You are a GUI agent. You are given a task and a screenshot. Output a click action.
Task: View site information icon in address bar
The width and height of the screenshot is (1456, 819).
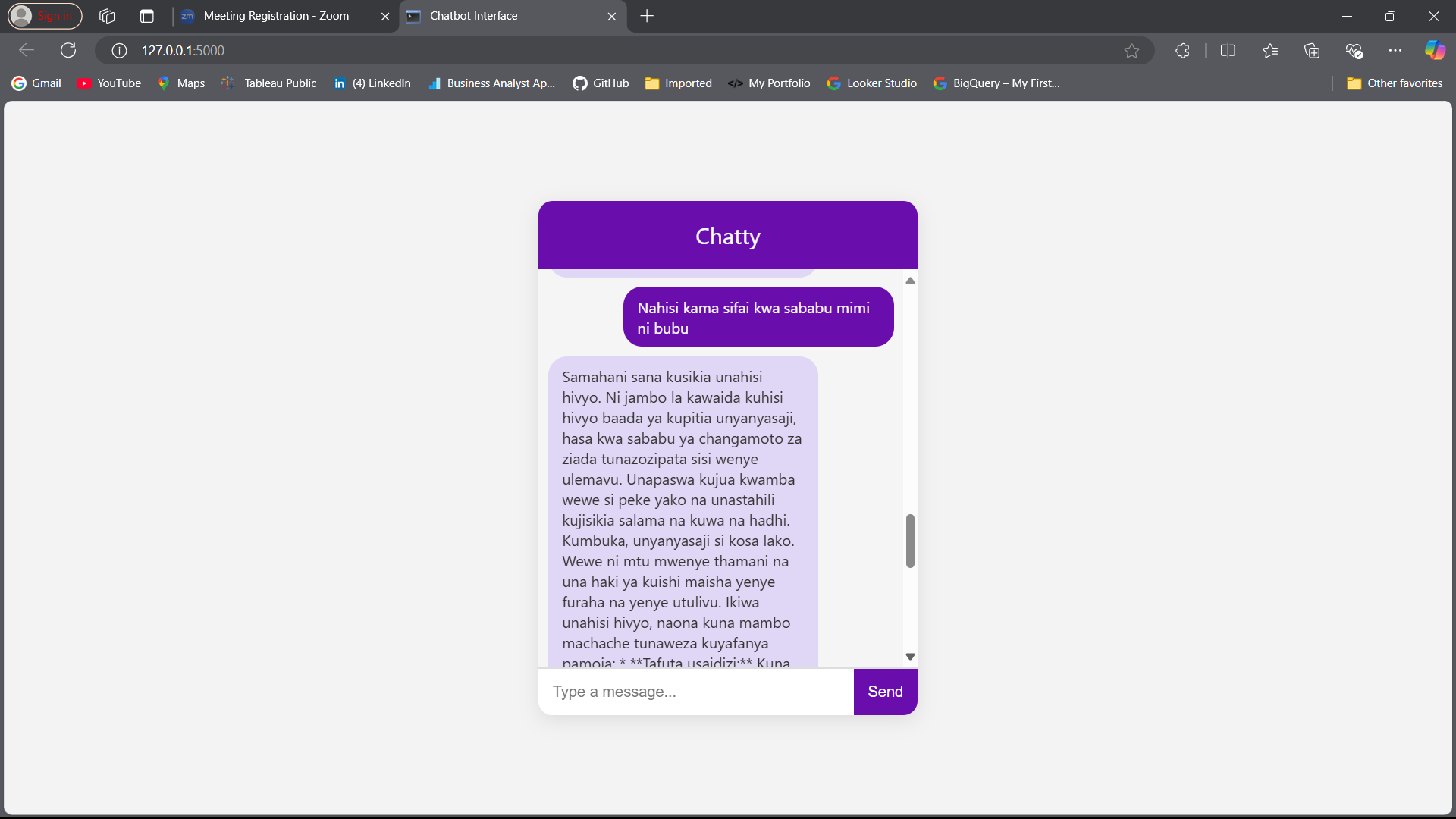119,50
